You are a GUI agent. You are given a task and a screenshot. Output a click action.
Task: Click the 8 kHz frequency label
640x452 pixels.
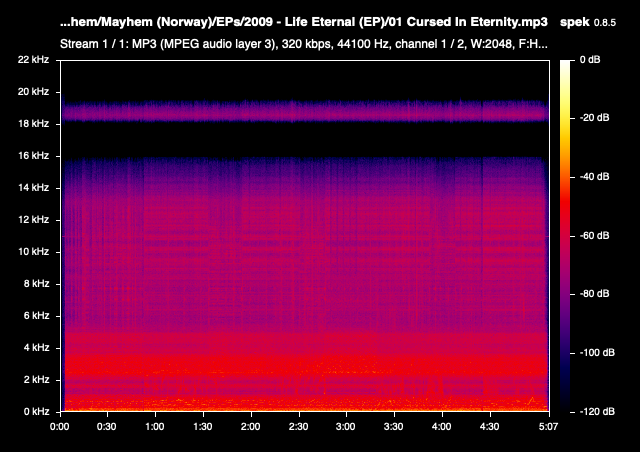[x=36, y=283]
